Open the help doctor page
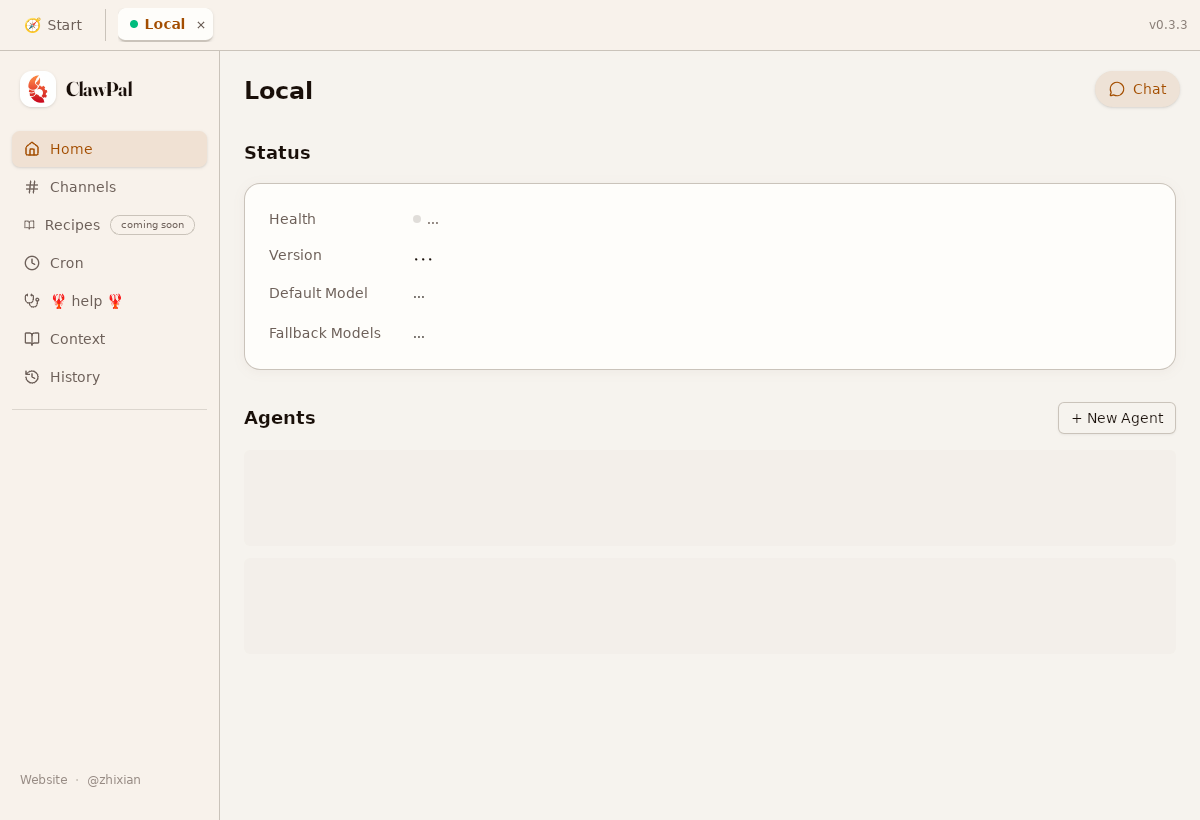1200x820 pixels. pos(110,301)
